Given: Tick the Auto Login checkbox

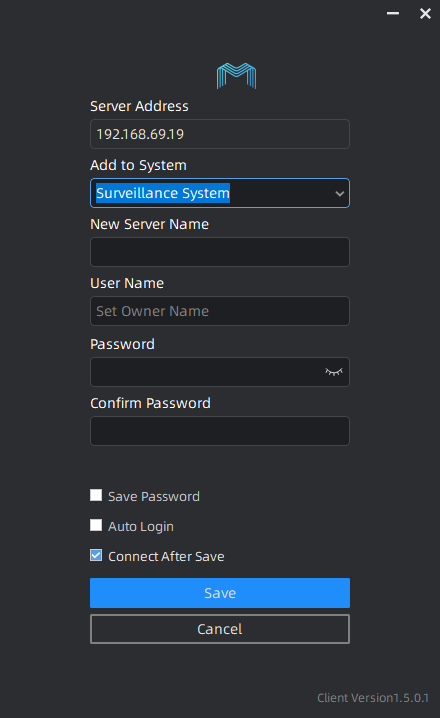Looking at the screenshot, I should (96, 525).
